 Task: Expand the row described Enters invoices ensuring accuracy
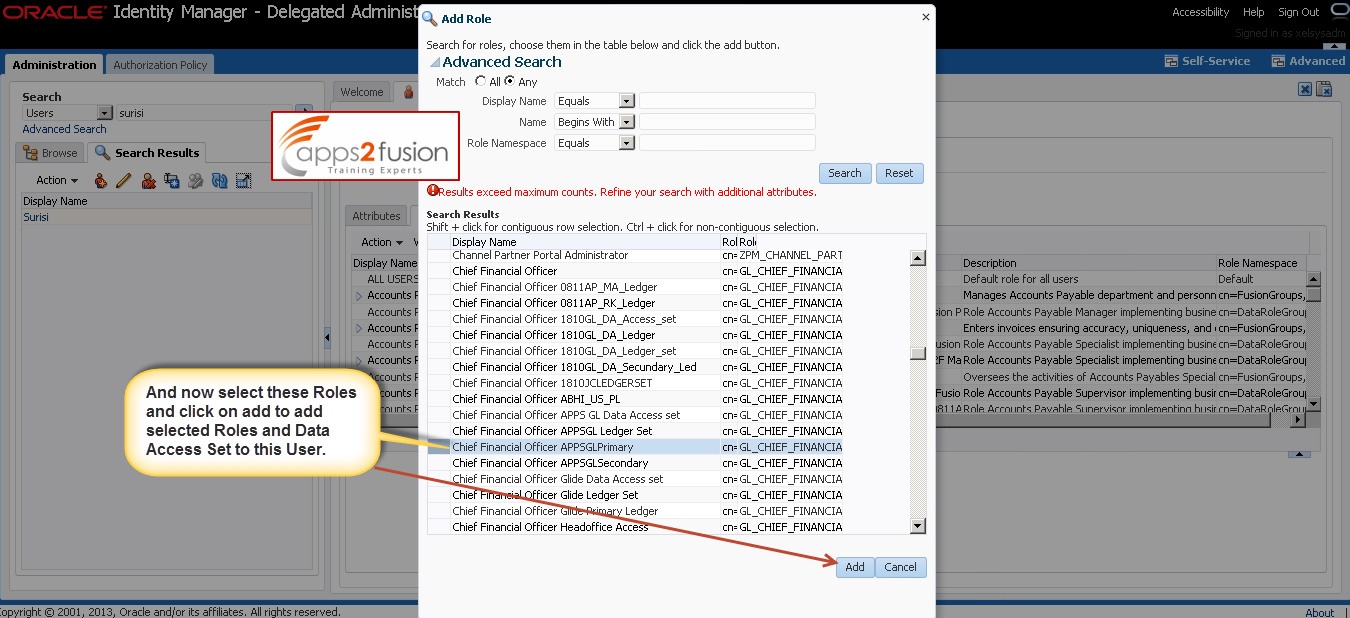click(359, 328)
